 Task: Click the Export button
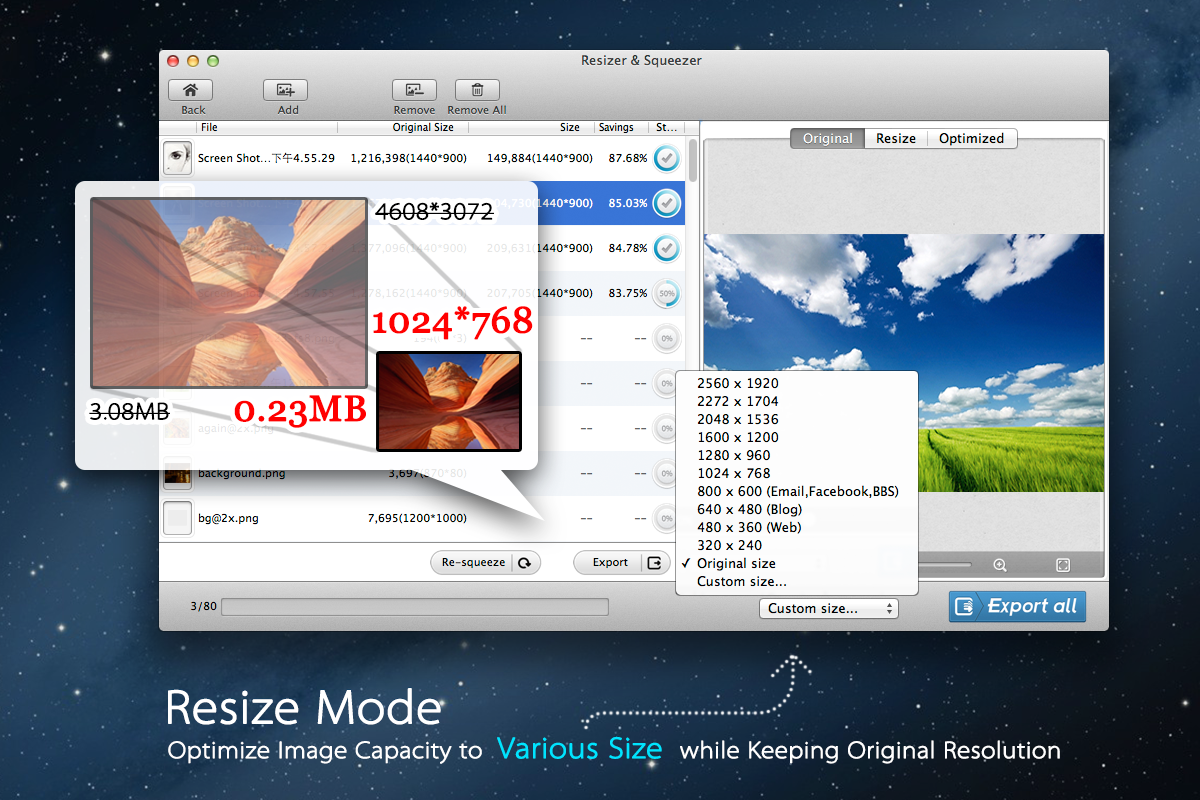tap(621, 562)
